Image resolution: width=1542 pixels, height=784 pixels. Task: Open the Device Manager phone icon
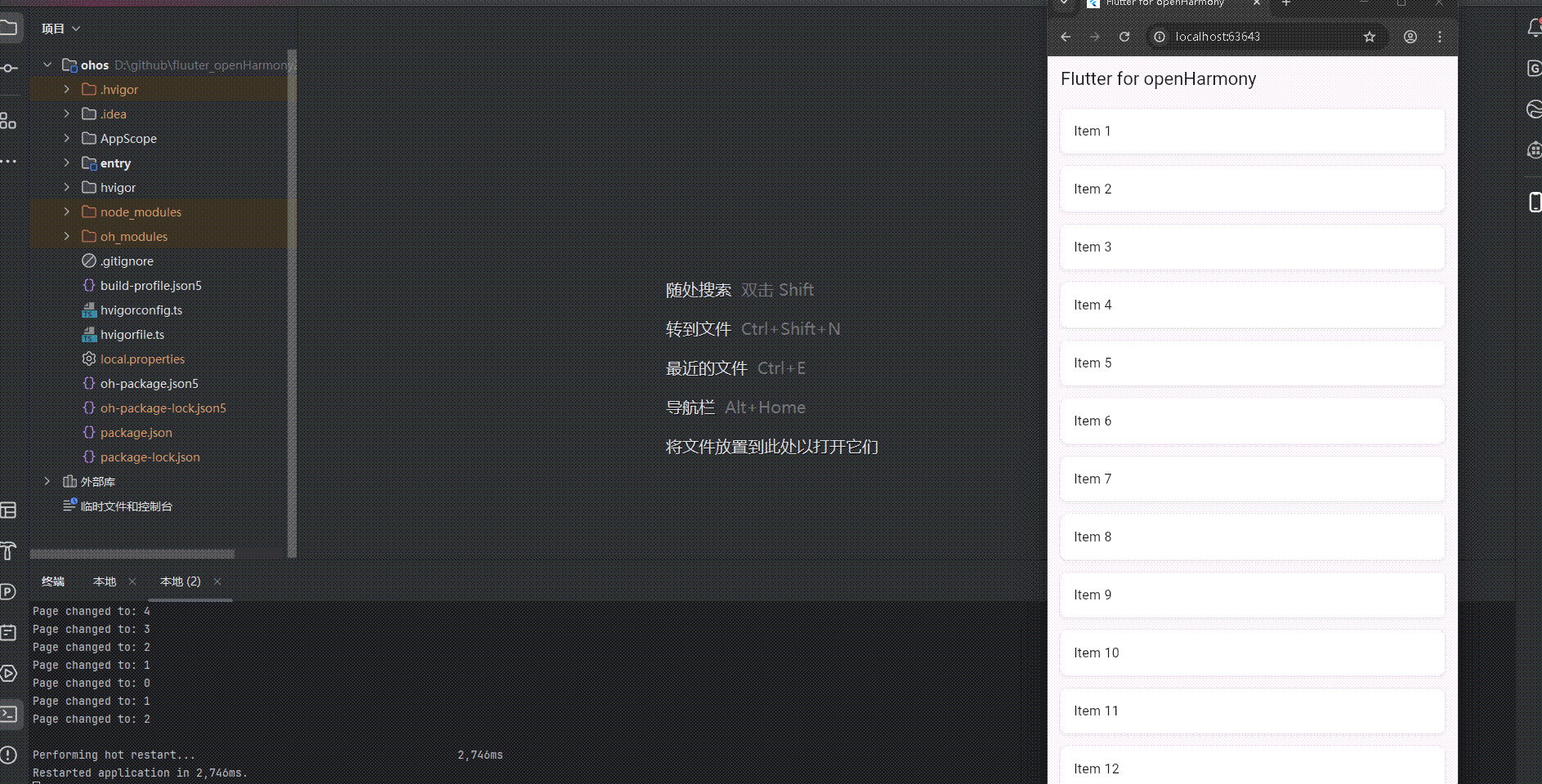click(1535, 202)
